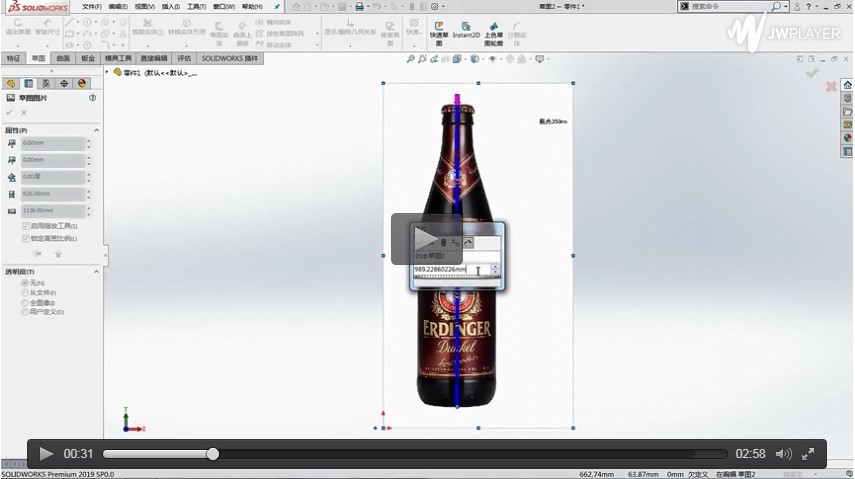Expand the 零件1 feature tree node
Image resolution: width=855 pixels, height=479 pixels.
coord(108,72)
